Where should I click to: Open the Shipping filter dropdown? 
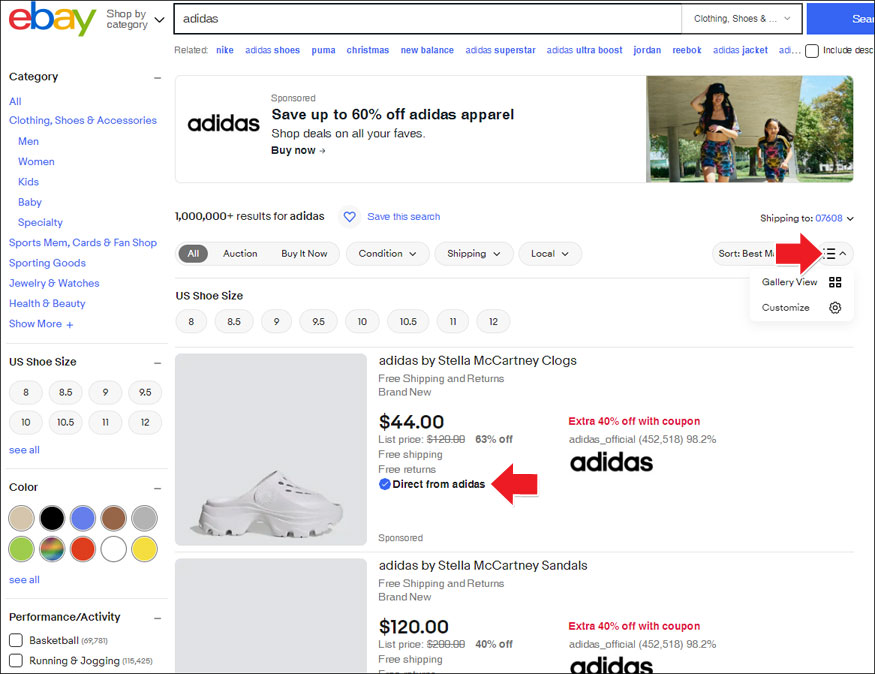(473, 253)
